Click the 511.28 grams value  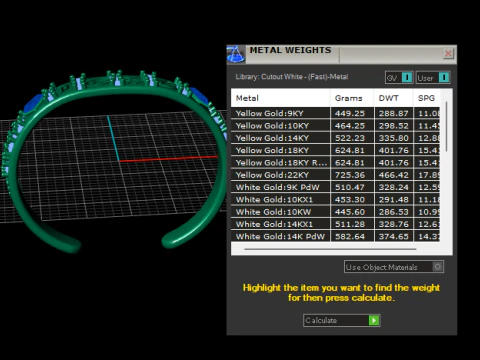[x=350, y=224]
